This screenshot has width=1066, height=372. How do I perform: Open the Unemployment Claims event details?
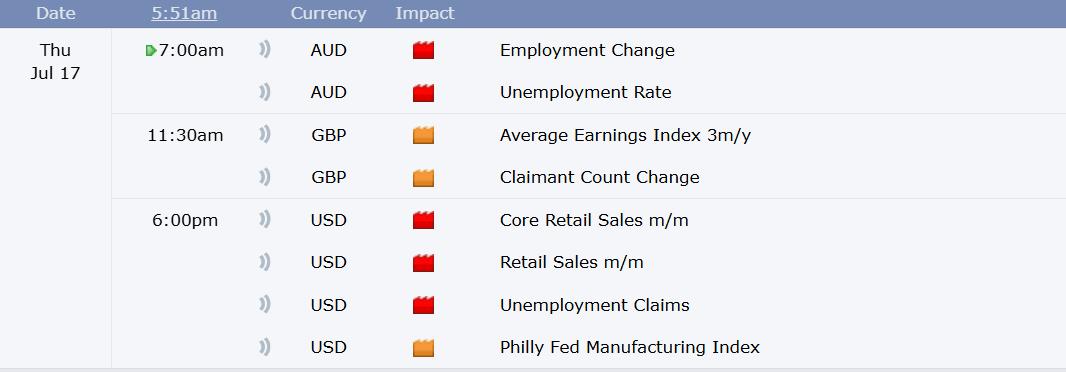pos(594,305)
